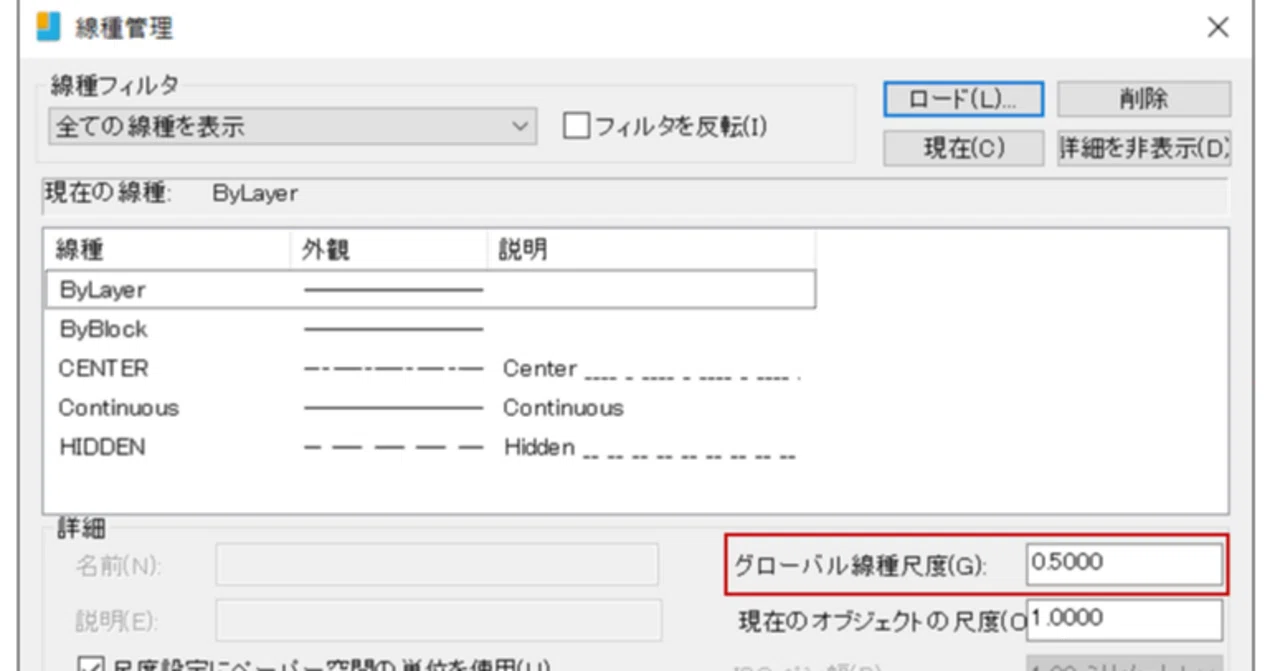The width and height of the screenshot is (1280, 671).
Task: Click the ロード(L)... button
Action: pyautogui.click(x=963, y=100)
